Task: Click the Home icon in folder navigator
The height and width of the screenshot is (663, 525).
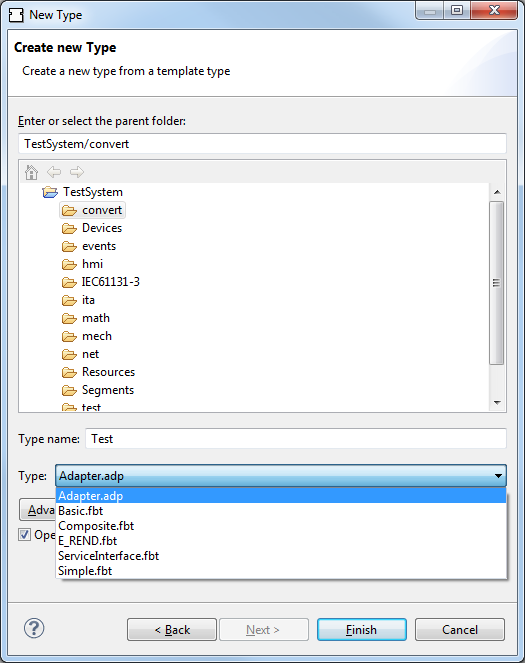Action: point(31,172)
